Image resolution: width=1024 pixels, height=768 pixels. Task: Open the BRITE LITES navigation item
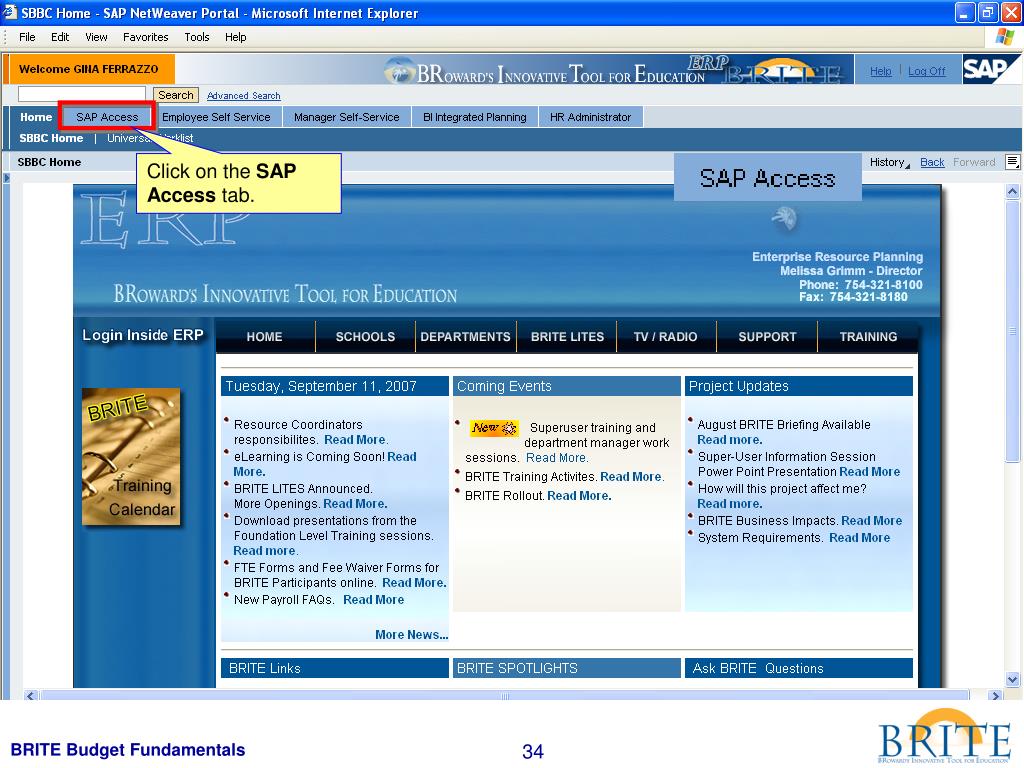(x=567, y=336)
